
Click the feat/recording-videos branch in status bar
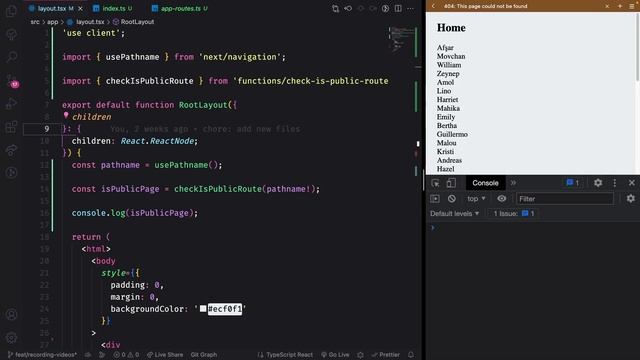(x=42, y=355)
